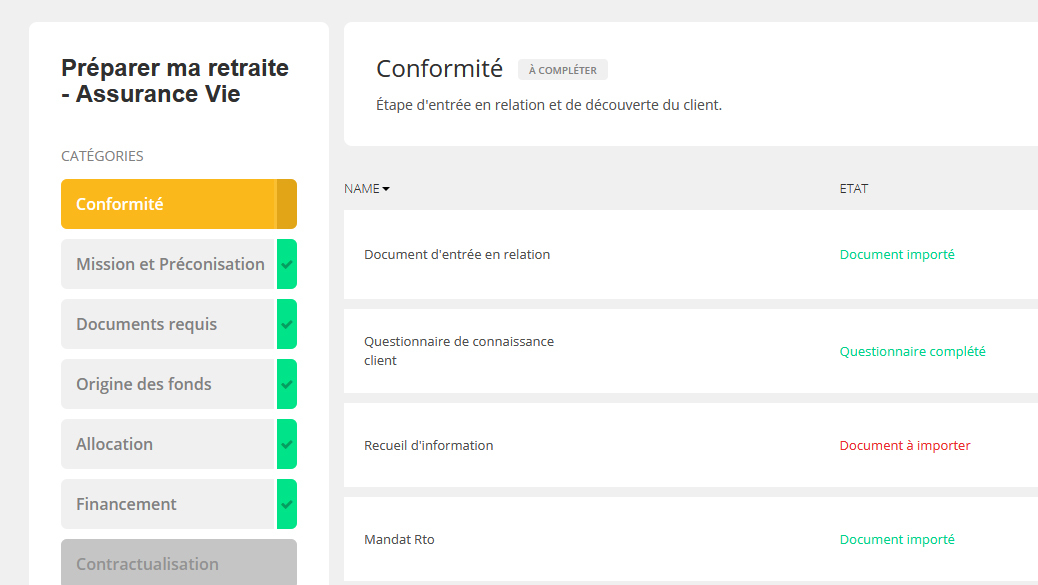Image resolution: width=1038 pixels, height=585 pixels.
Task: Open Document d'entrée en relation row
Action: tap(457, 255)
